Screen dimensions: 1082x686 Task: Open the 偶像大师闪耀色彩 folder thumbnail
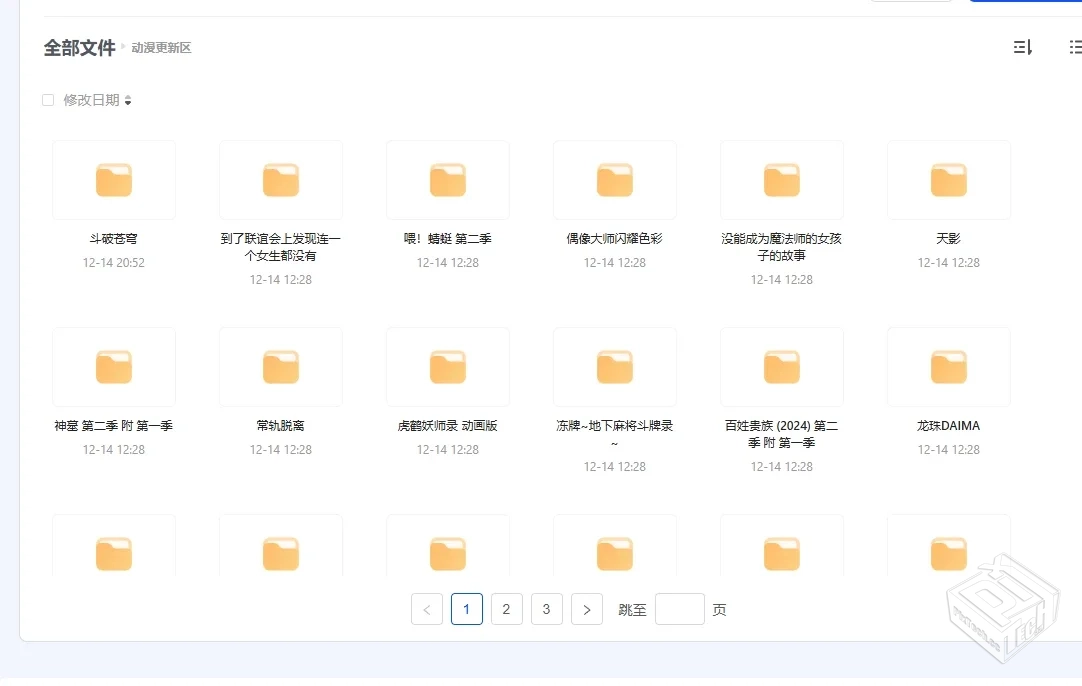614,179
